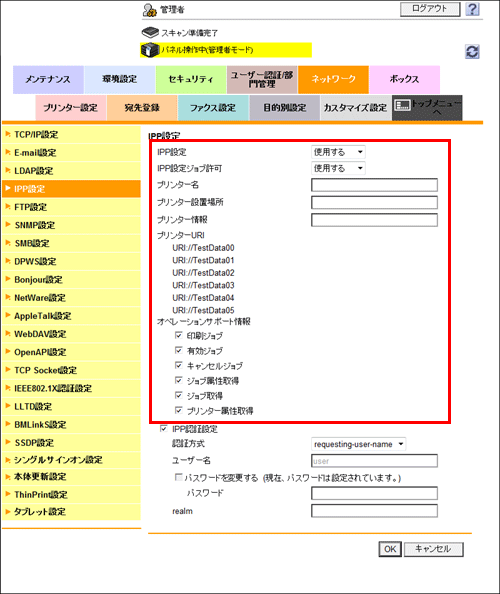Open 本体更新設定 in the sidebar
This screenshot has width=500, height=594.
pyautogui.click(x=71, y=477)
